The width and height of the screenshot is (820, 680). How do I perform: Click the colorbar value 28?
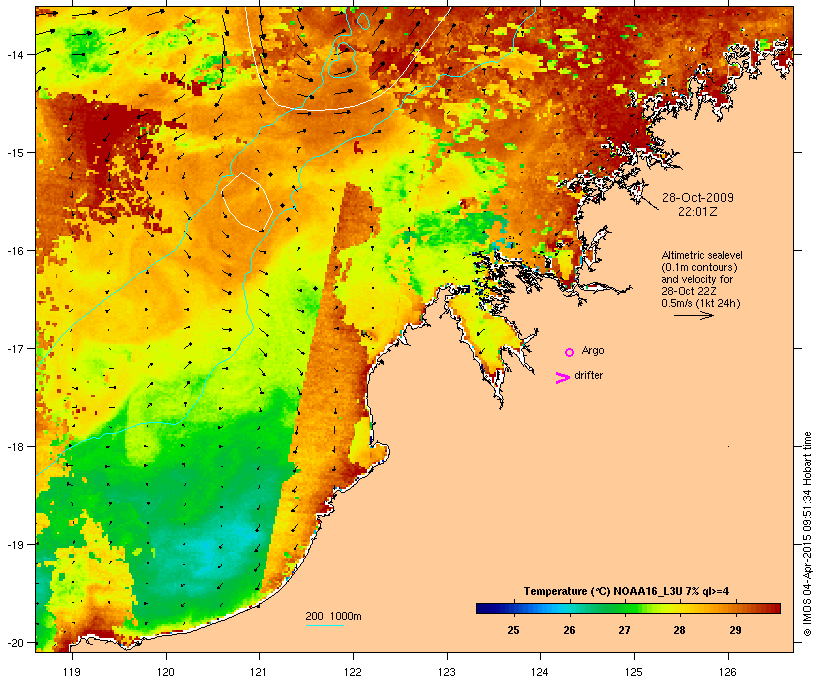coord(679,630)
